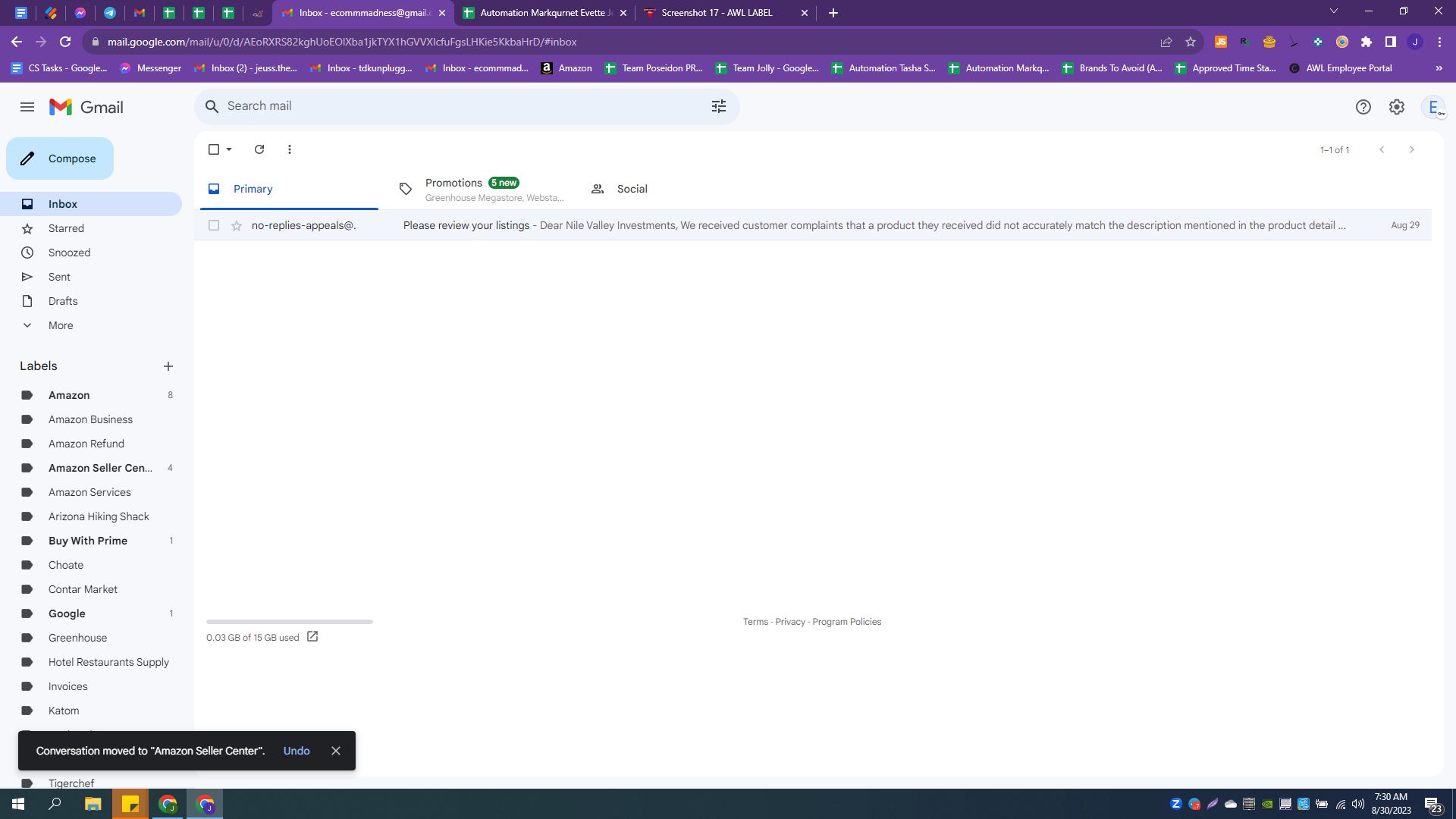Viewport: 1456px width, 819px height.
Task: Open File Explorer from the taskbar
Action: click(93, 804)
